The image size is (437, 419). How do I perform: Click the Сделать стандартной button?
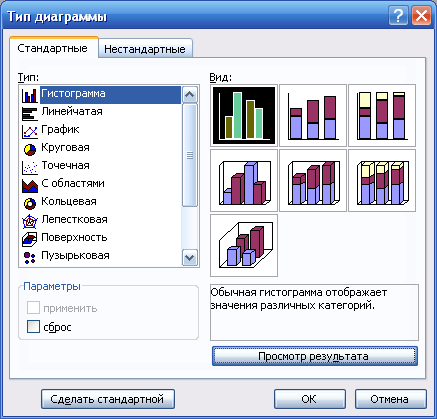point(108,399)
